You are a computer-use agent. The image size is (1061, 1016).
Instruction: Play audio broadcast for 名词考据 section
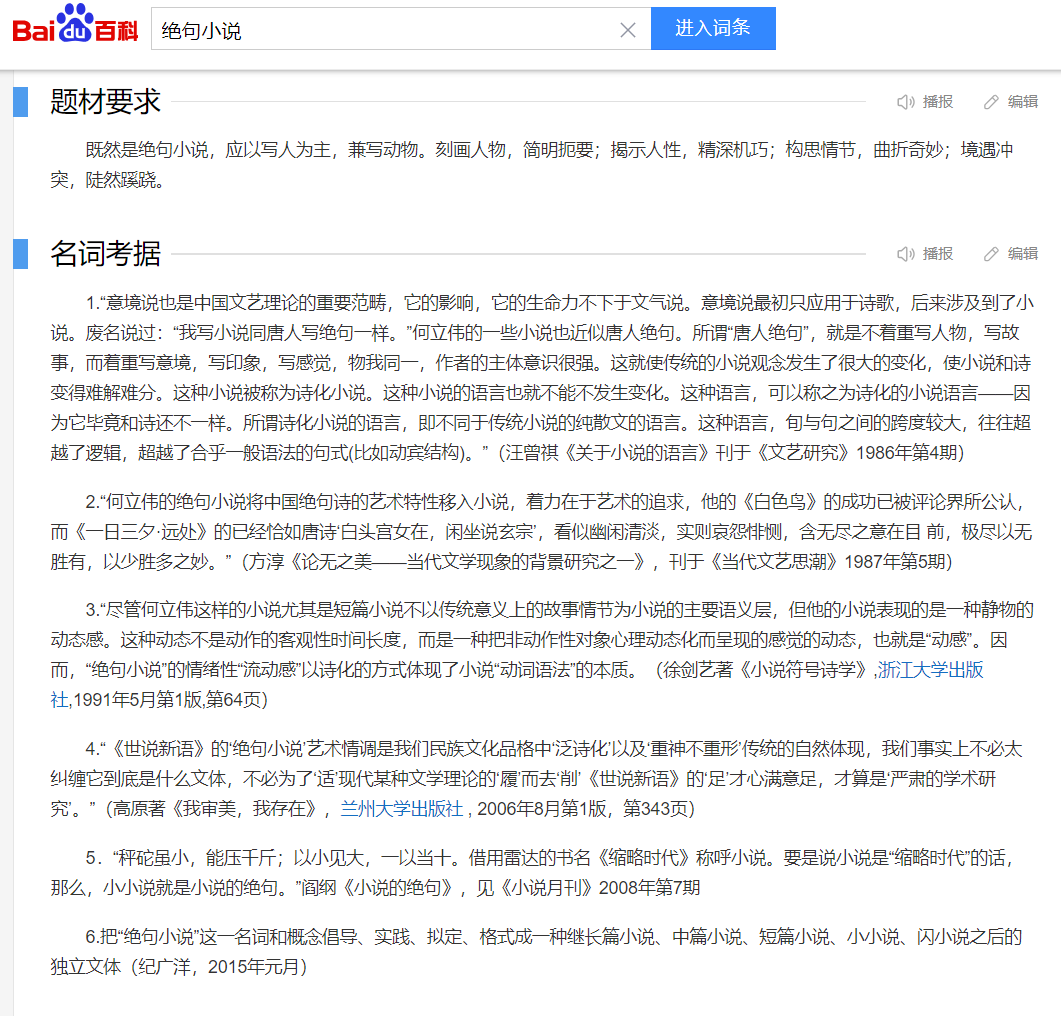coord(925,254)
